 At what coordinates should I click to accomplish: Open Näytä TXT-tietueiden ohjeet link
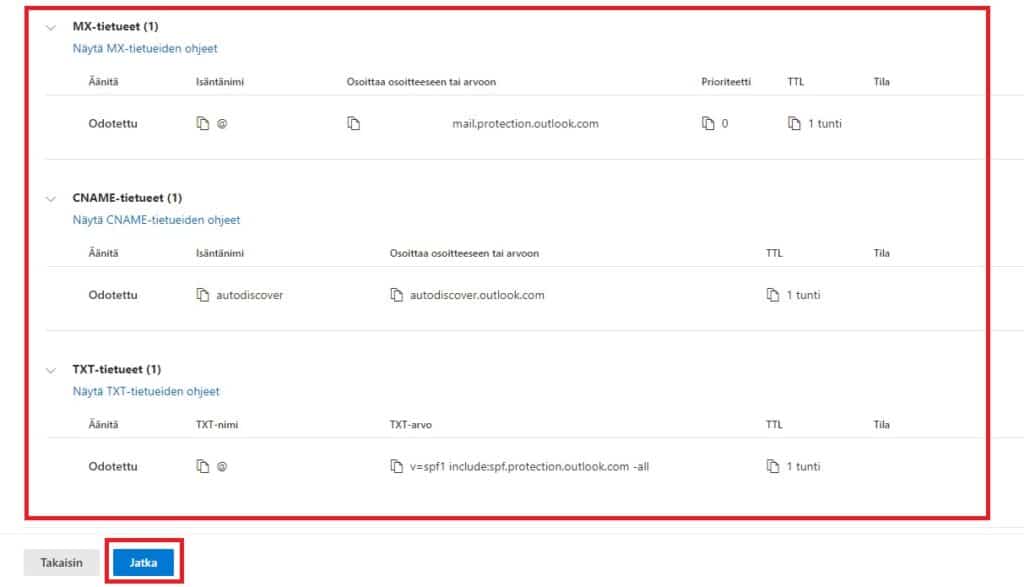click(x=146, y=391)
